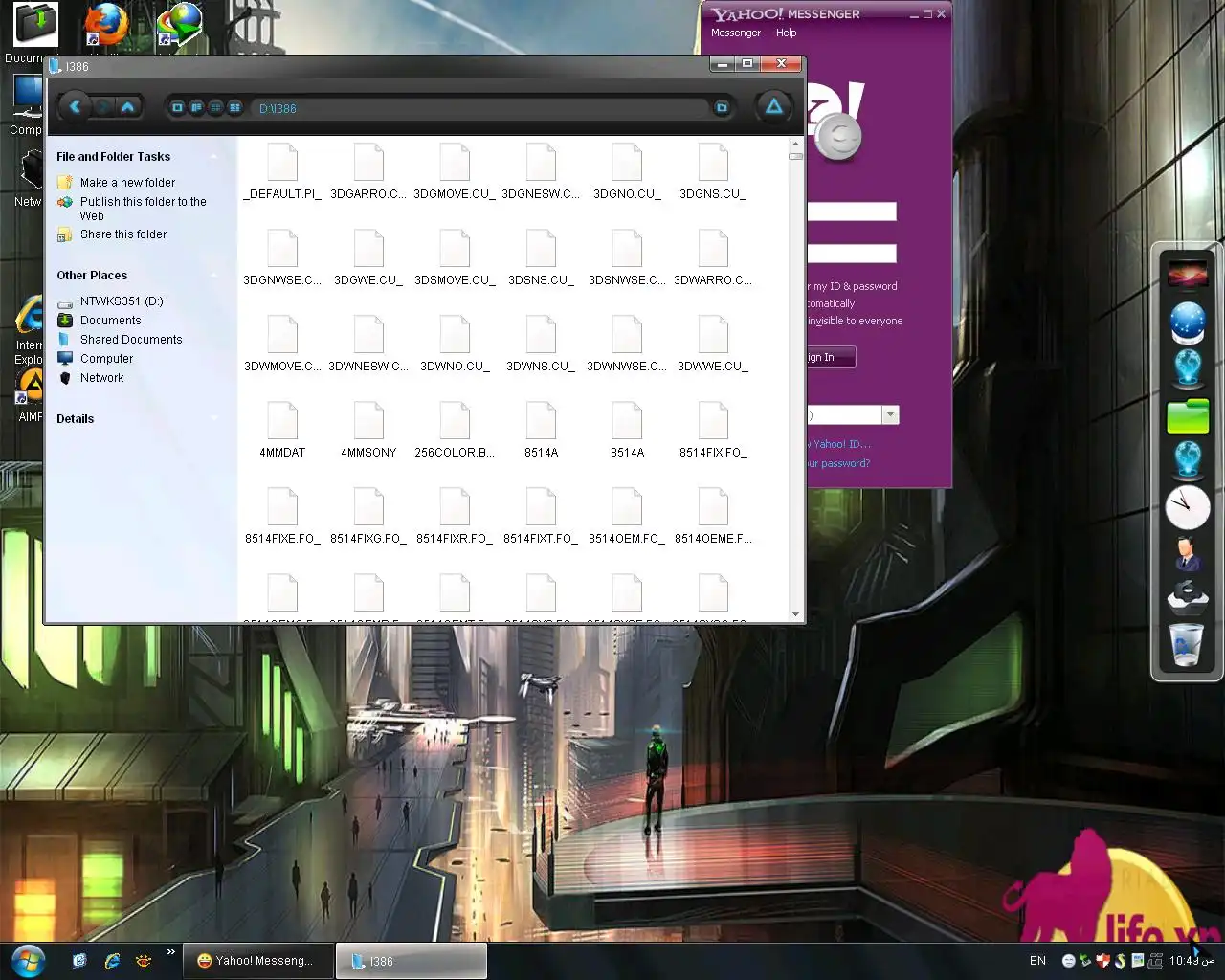The width and height of the screenshot is (1225, 980).
Task: Open the Documents desktop folder icon
Action: 34,26
